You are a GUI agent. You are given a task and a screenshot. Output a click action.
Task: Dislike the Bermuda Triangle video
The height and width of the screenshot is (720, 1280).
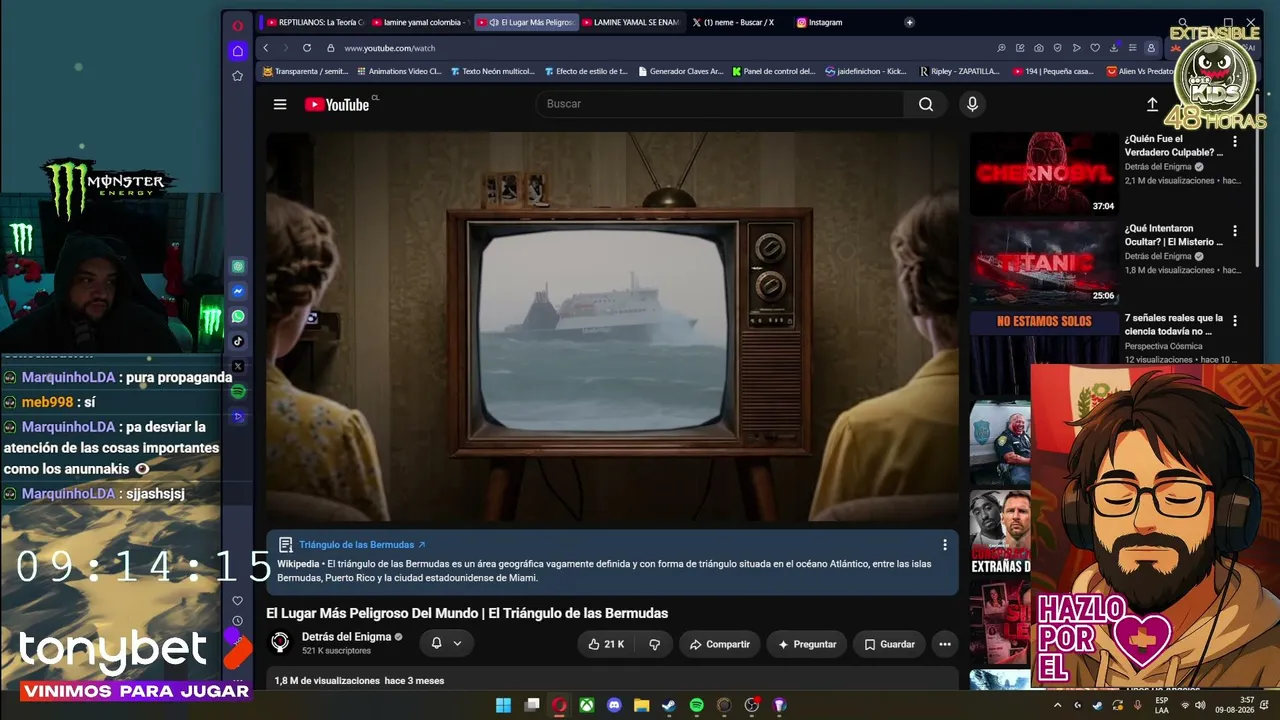655,644
